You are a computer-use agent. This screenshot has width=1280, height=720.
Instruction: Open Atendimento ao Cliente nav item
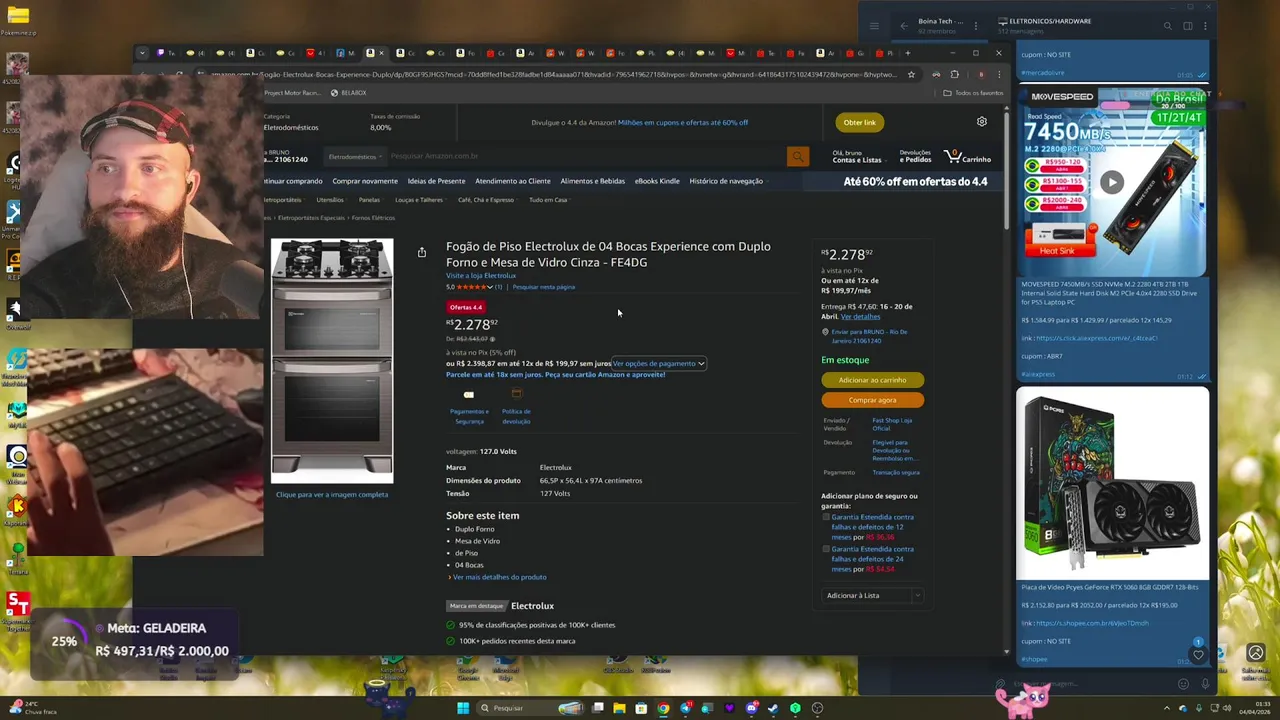click(x=513, y=181)
